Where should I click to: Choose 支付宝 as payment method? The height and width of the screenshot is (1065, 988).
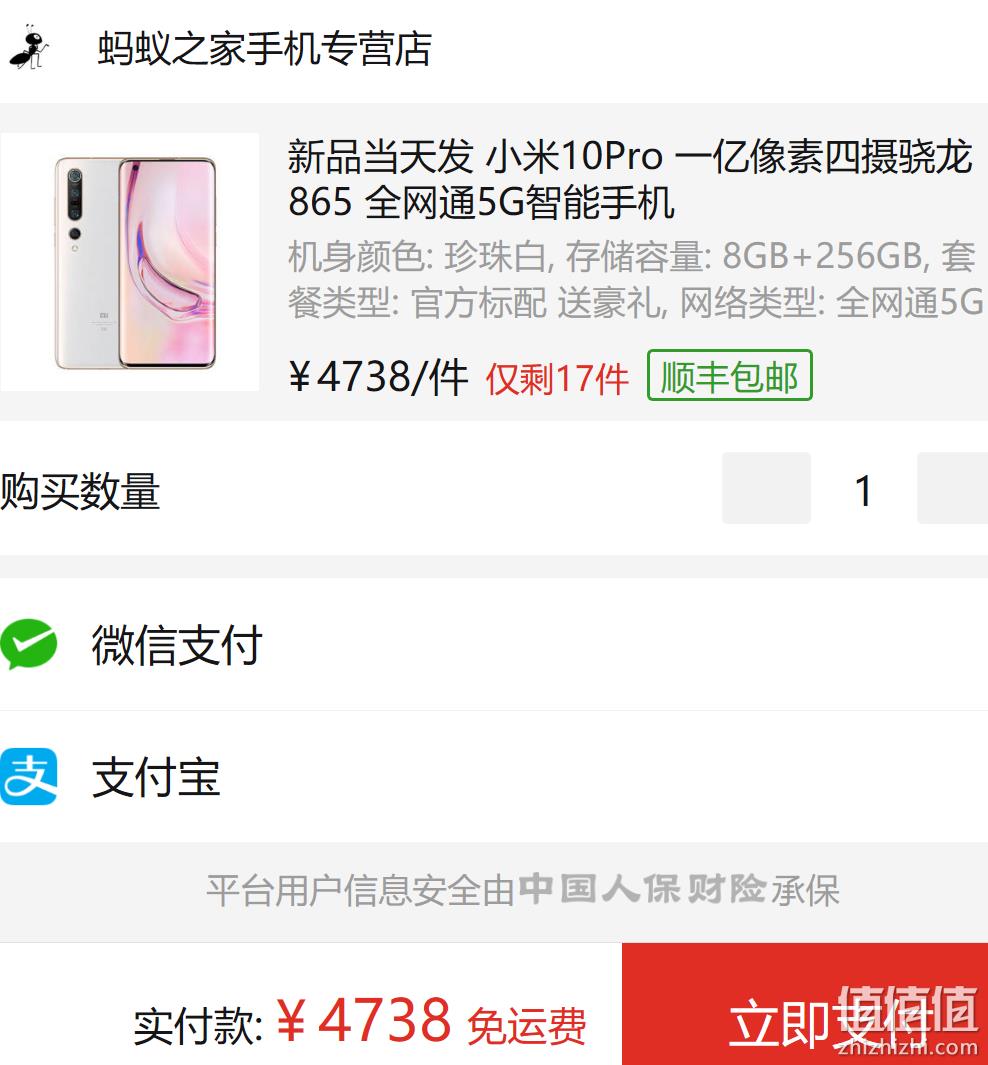click(x=494, y=777)
